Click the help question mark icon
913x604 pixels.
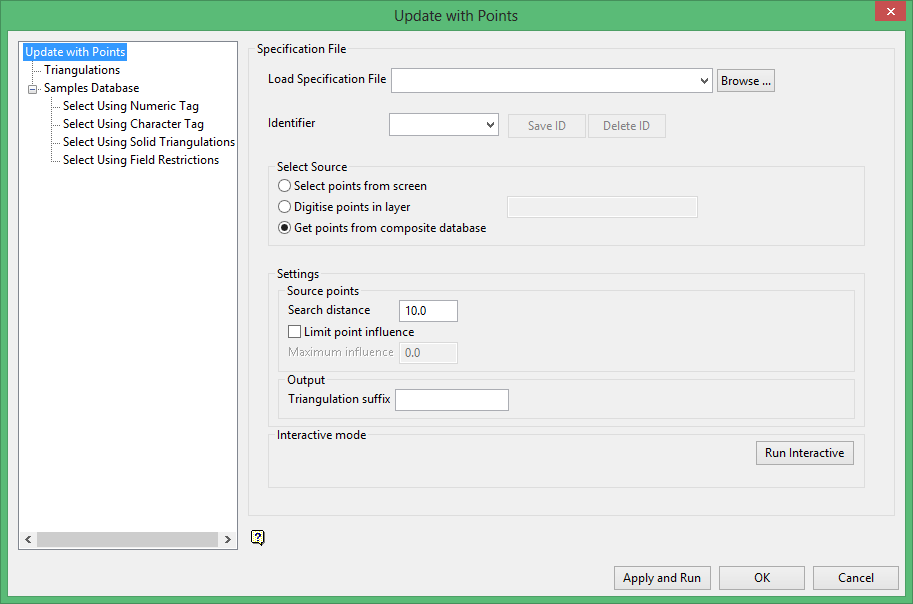pyautogui.click(x=258, y=538)
